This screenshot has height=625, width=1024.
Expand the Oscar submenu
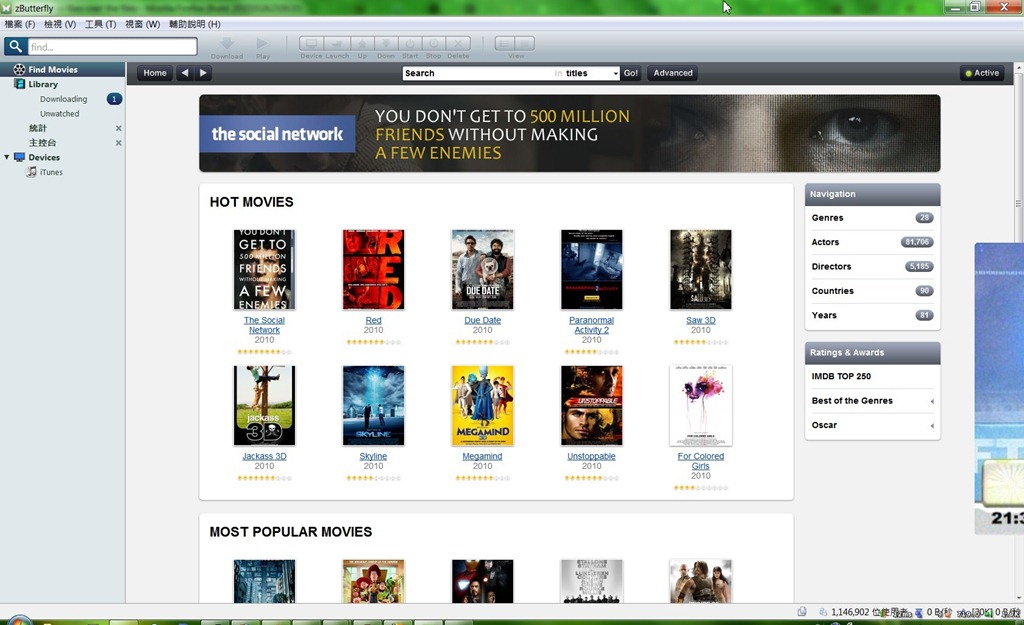coord(872,425)
